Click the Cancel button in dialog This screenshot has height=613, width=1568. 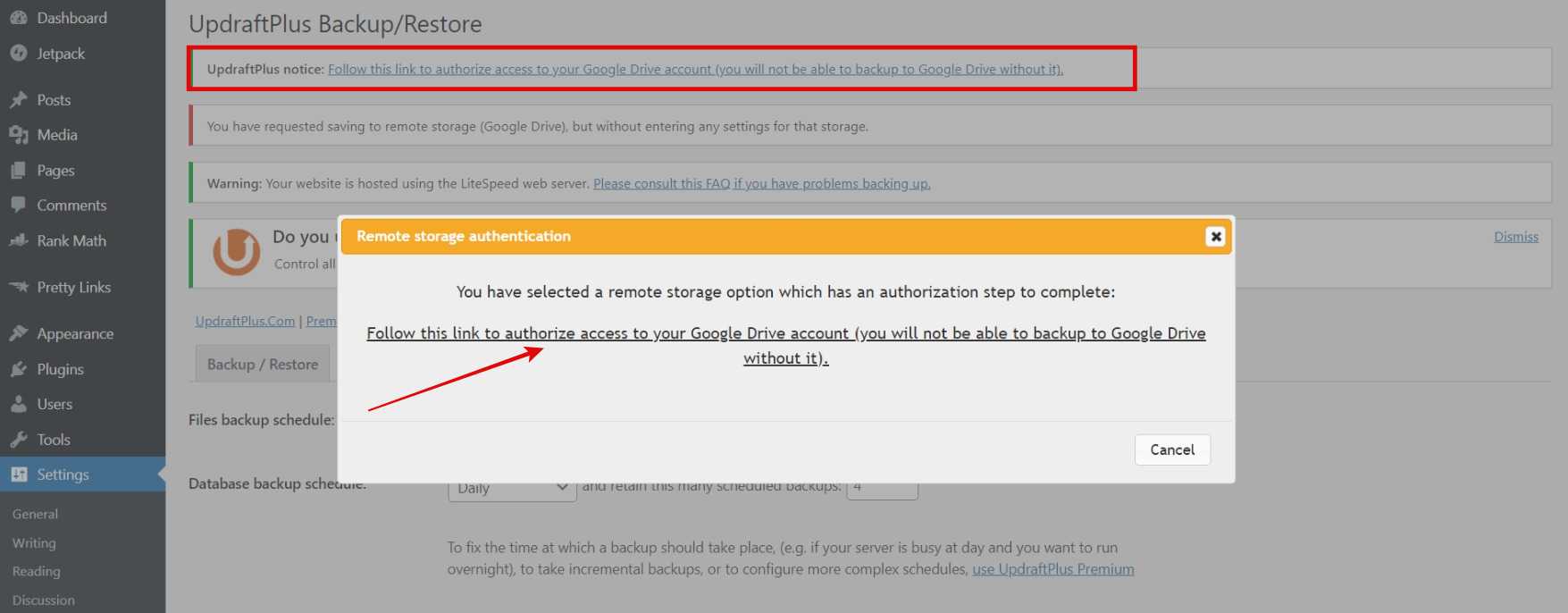click(x=1172, y=450)
